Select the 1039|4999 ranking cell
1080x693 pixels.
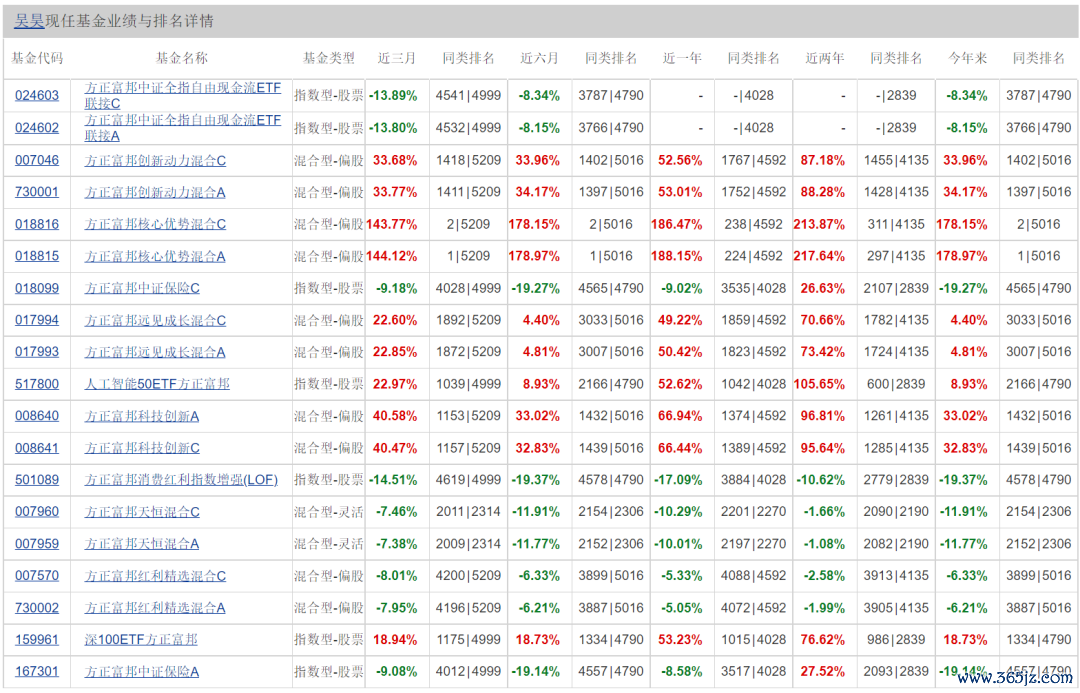click(x=468, y=384)
